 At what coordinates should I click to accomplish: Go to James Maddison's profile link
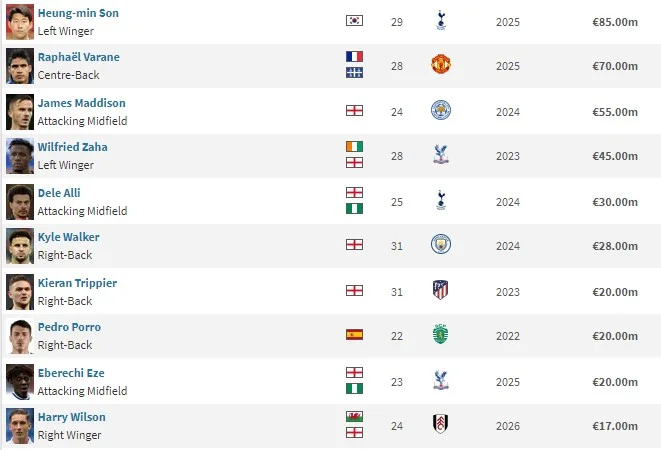(81, 103)
